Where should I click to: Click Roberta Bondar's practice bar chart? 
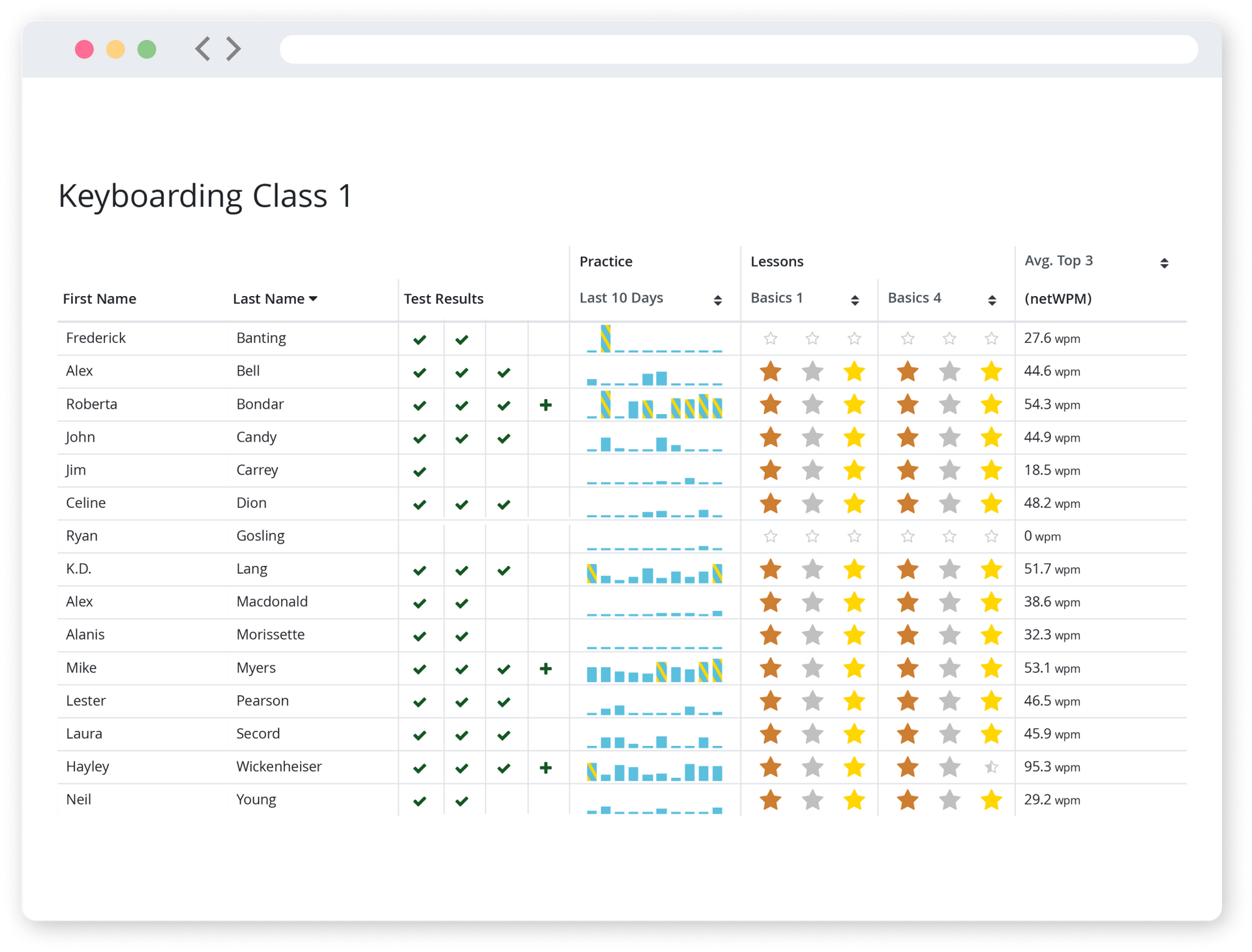coord(654,405)
